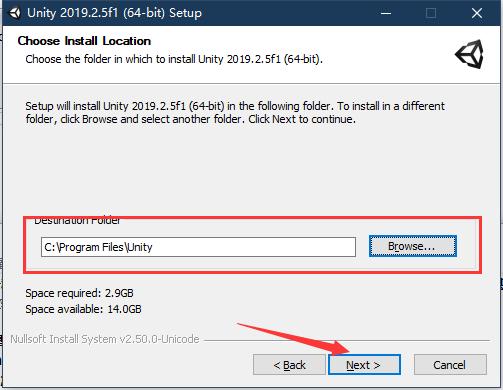Click the Nullsoft Install System version text
The image size is (503, 390).
click(105, 339)
